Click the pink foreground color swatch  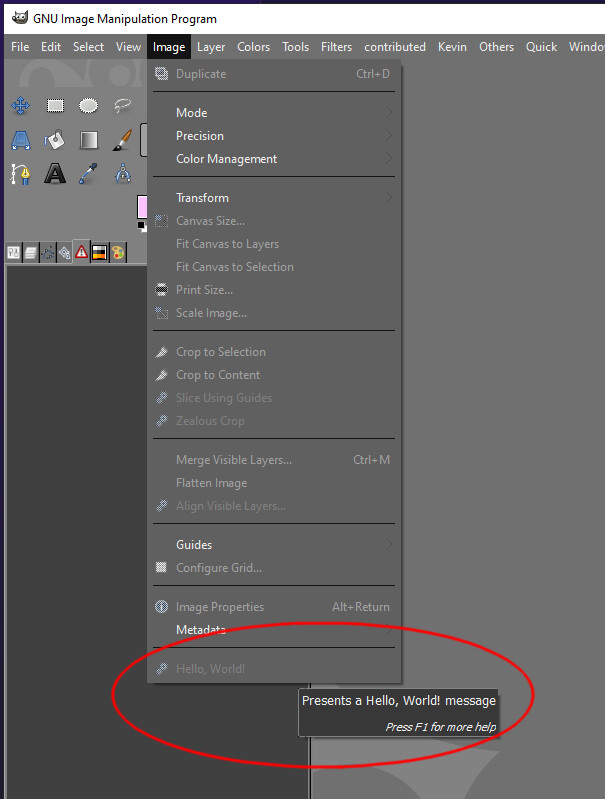[142, 207]
